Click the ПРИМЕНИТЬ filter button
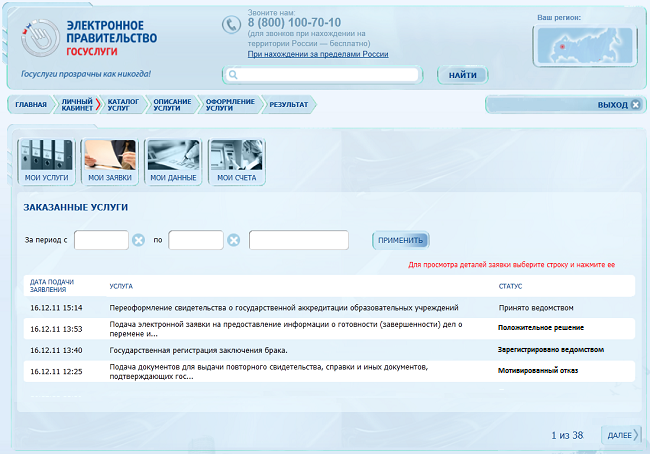650x454 pixels. coord(400,240)
